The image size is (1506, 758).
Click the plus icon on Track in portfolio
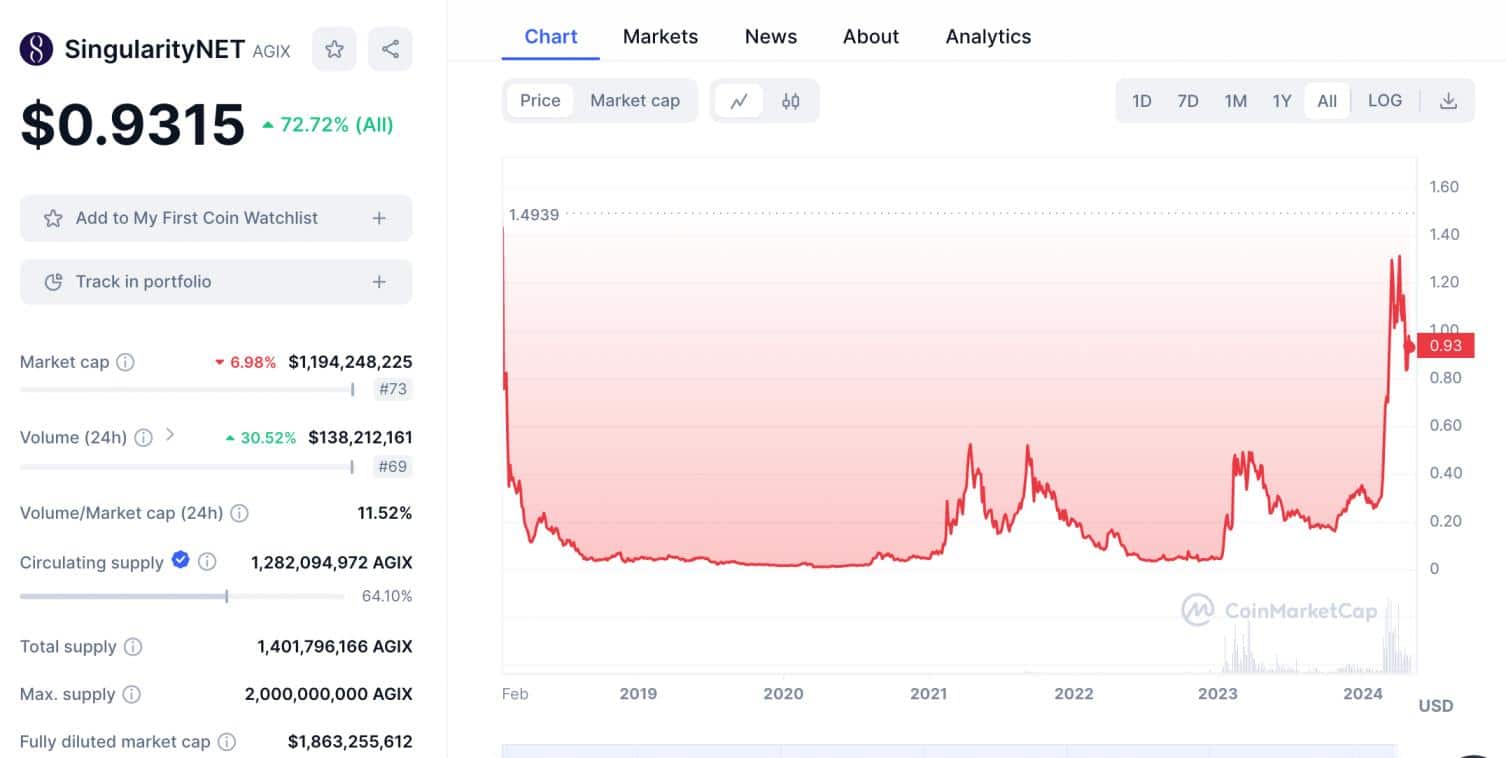[379, 282]
